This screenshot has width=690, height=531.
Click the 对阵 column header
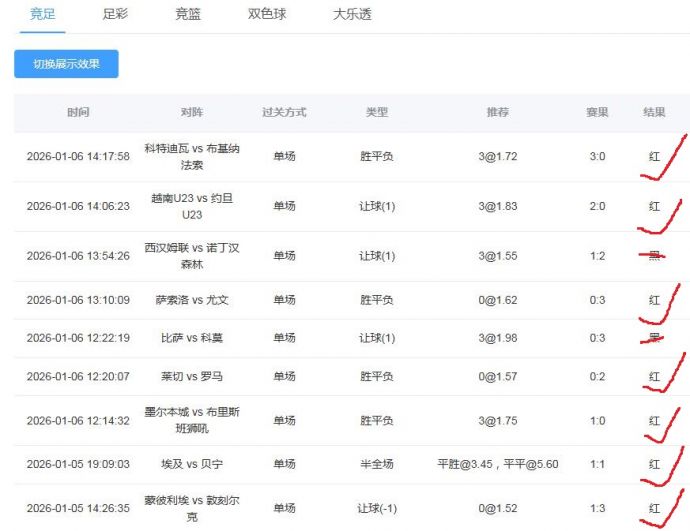pos(191,113)
